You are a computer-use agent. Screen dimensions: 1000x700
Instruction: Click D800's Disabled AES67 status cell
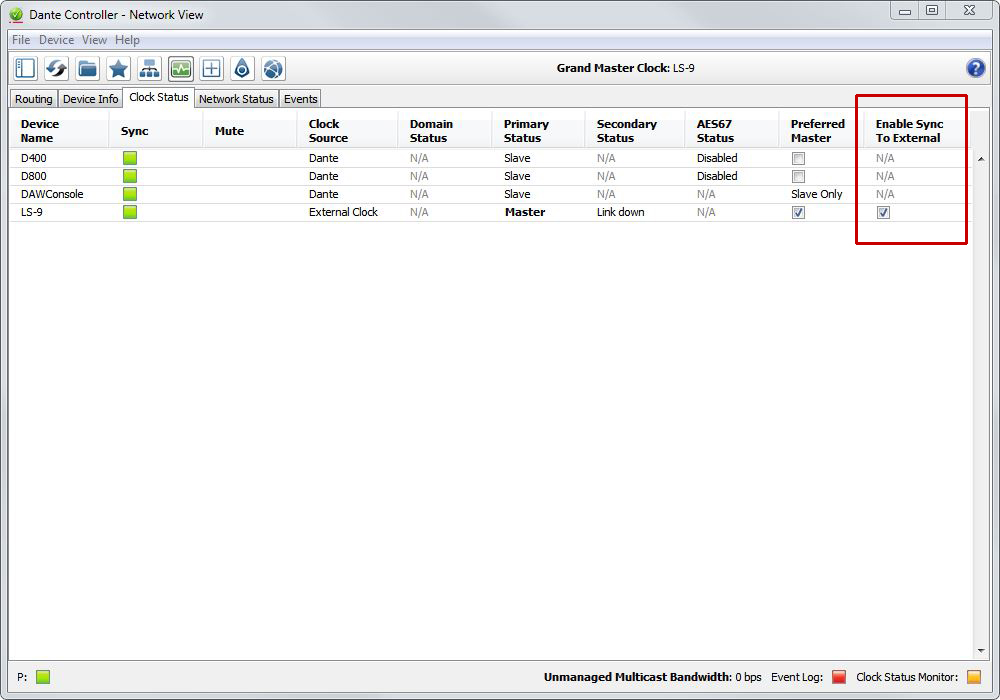pyautogui.click(x=717, y=176)
